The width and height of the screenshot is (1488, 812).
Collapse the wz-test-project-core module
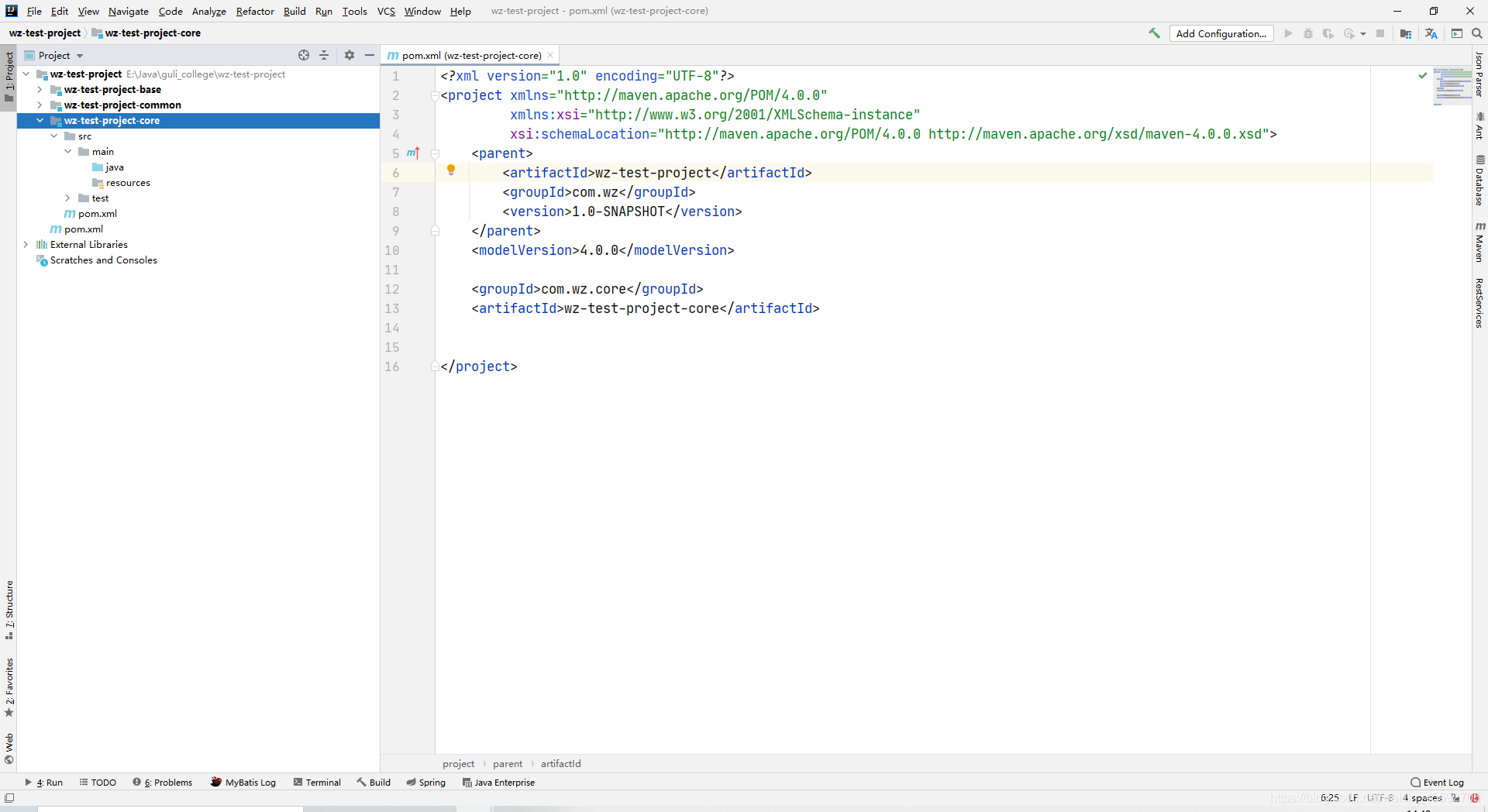tap(40, 120)
